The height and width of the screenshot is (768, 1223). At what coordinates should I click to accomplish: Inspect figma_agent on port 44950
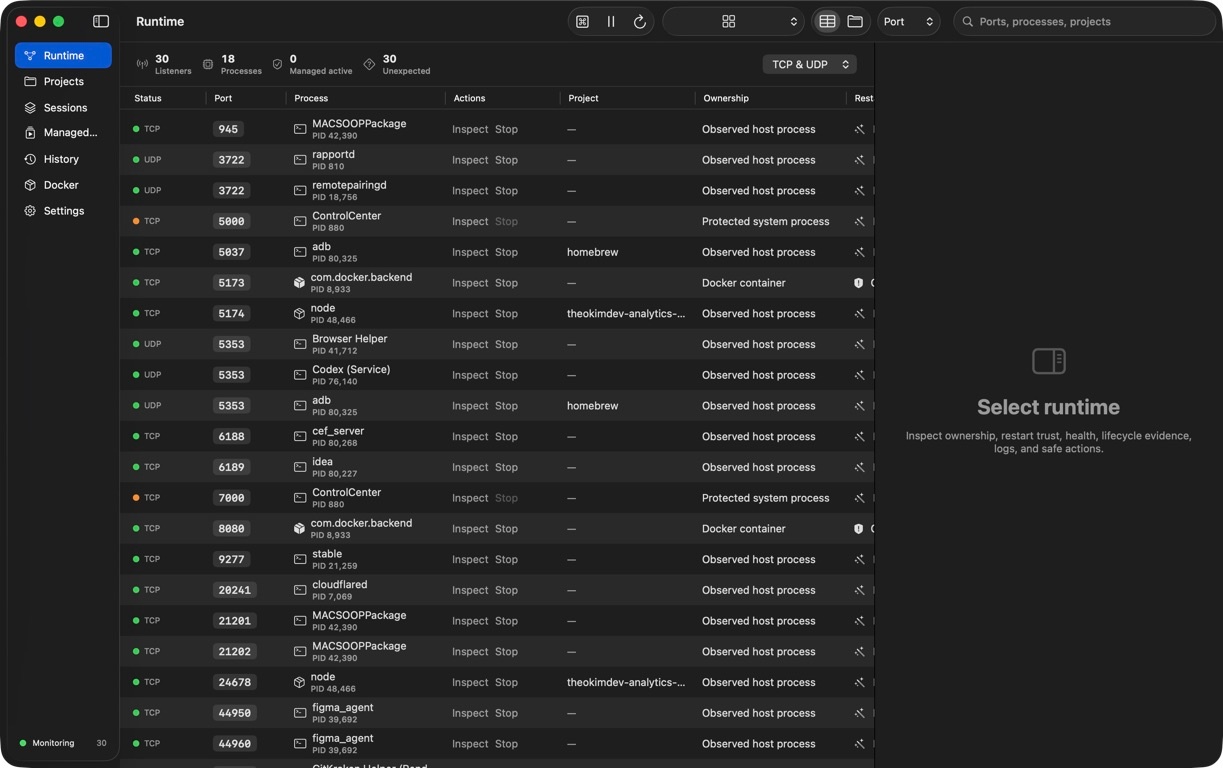click(x=470, y=713)
